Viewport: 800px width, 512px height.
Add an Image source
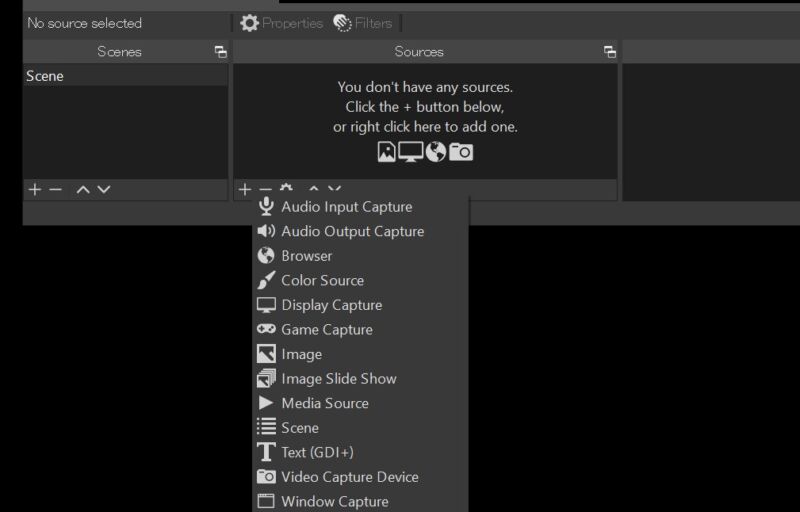pos(301,354)
